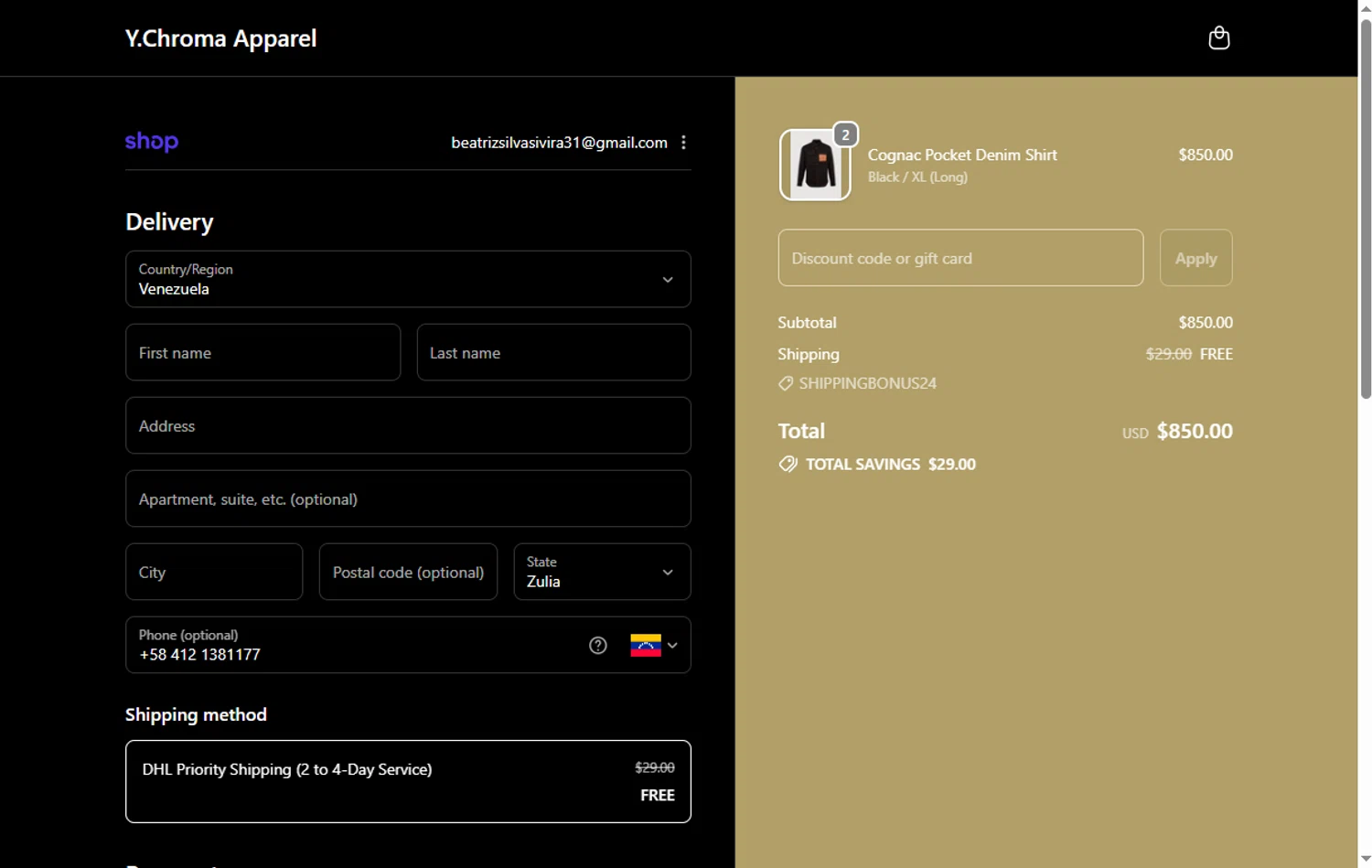Click the Shop logo

pyautogui.click(x=152, y=142)
